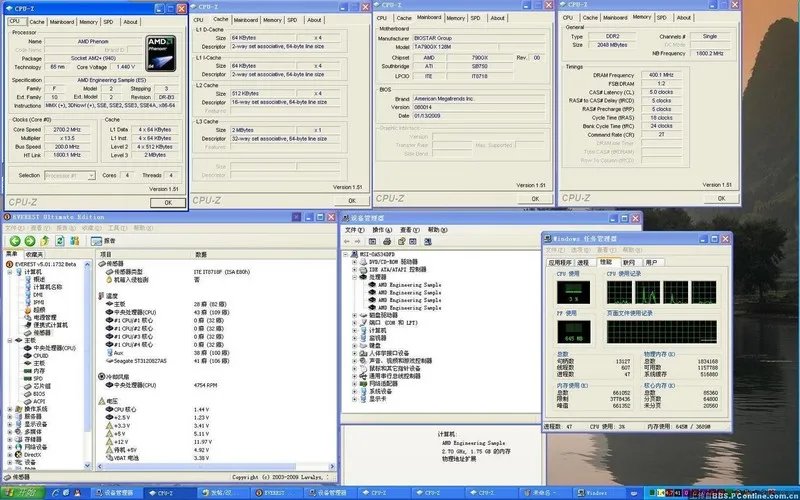Click EVEREST's green forward arrow icon

pyautogui.click(x=30, y=241)
